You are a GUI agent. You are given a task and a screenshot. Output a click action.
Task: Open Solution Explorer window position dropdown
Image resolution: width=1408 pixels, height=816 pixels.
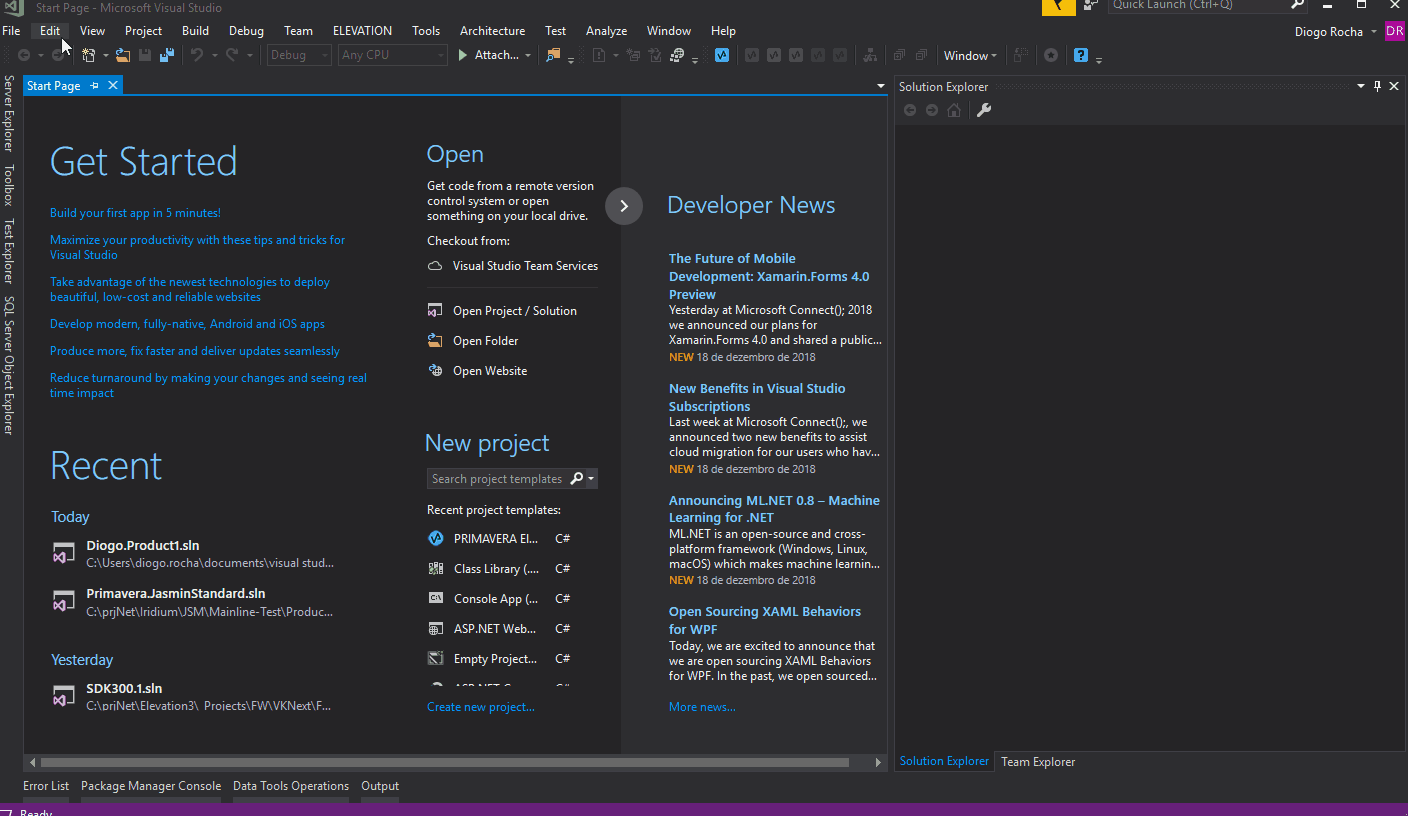tap(1361, 87)
